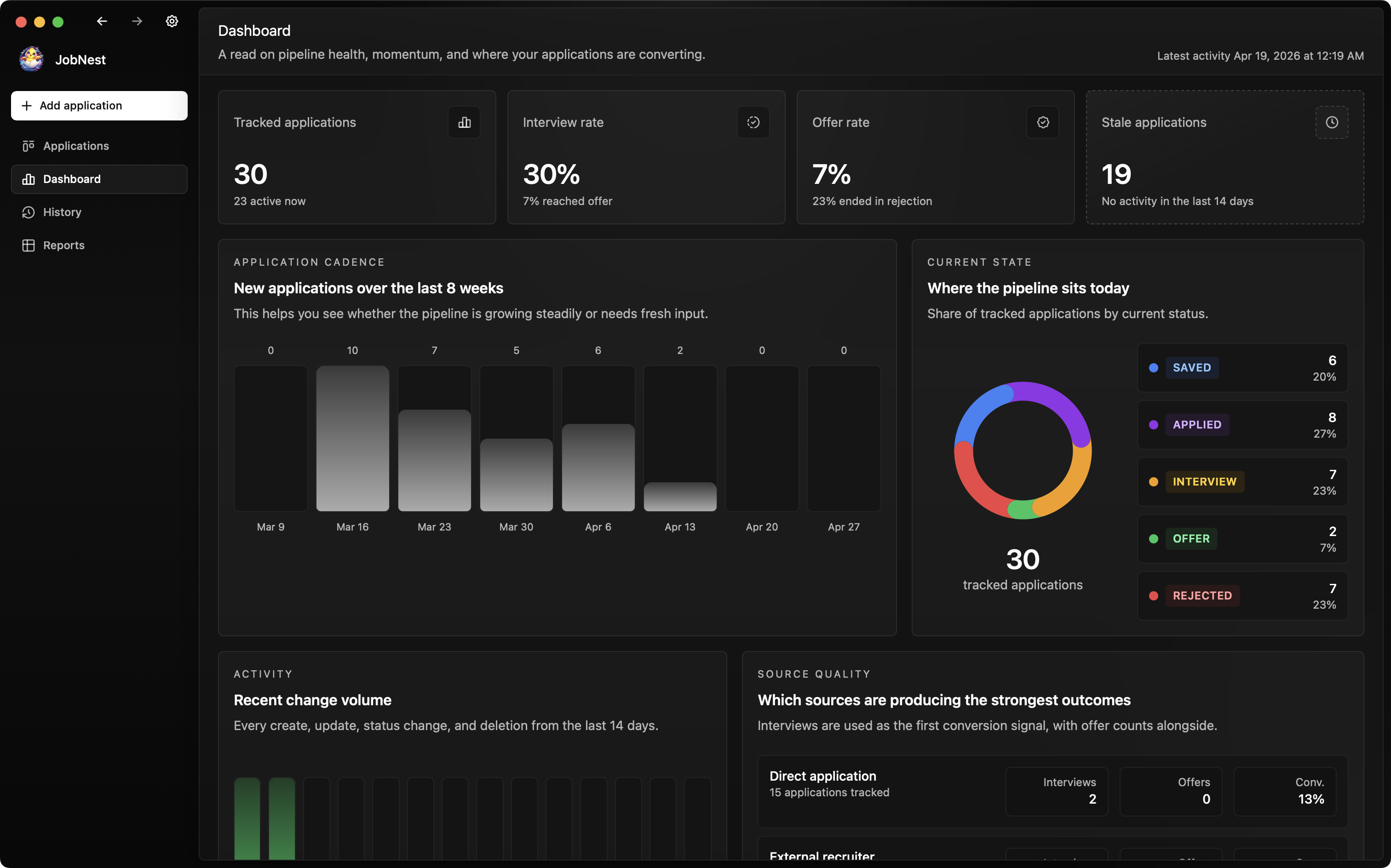1391x868 pixels.
Task: Click the Add application button
Action: pos(99,106)
